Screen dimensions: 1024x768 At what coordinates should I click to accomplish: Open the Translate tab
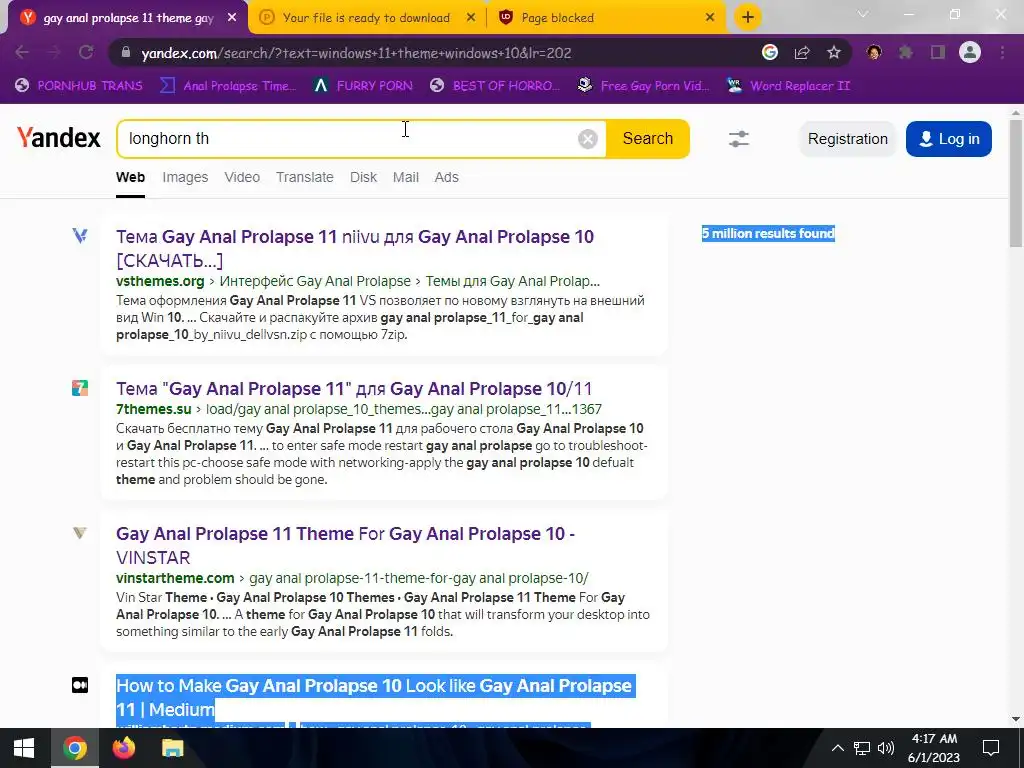[304, 177]
